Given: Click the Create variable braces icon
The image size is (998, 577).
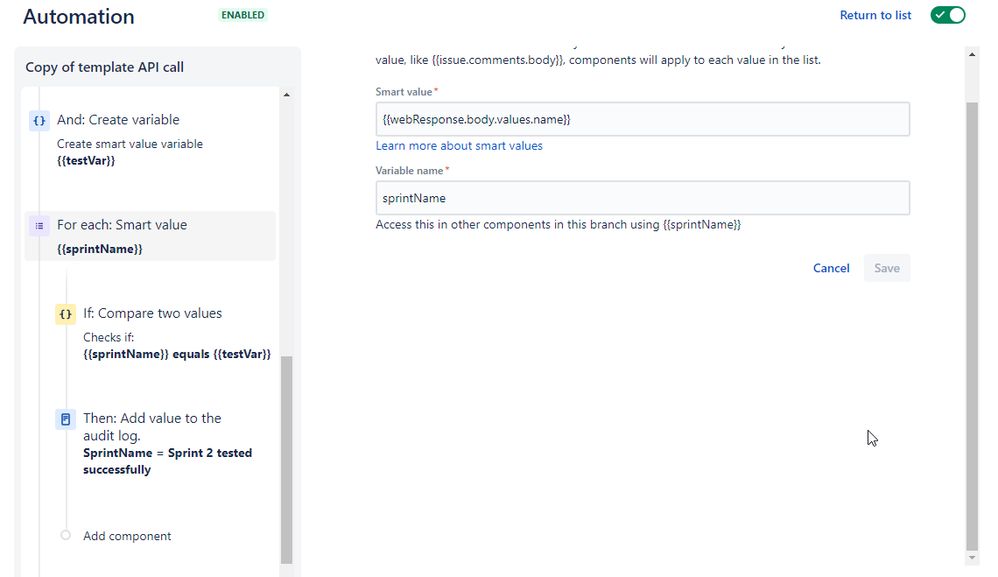Looking at the screenshot, I should click(x=39, y=120).
